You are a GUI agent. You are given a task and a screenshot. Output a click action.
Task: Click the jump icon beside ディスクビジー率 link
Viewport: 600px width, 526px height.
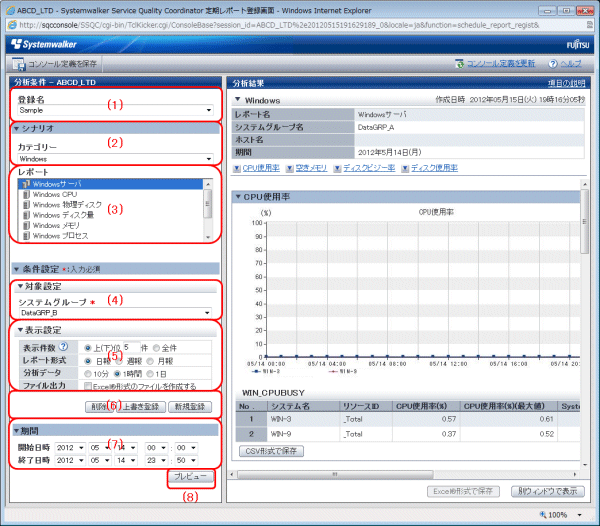[337, 168]
